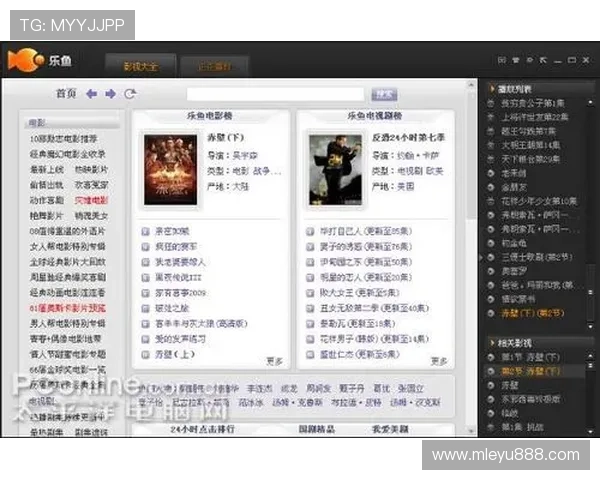Click the icon beside 黑夜传说III
Image resolution: width=600 pixels, height=480 pixels.
coord(145,278)
